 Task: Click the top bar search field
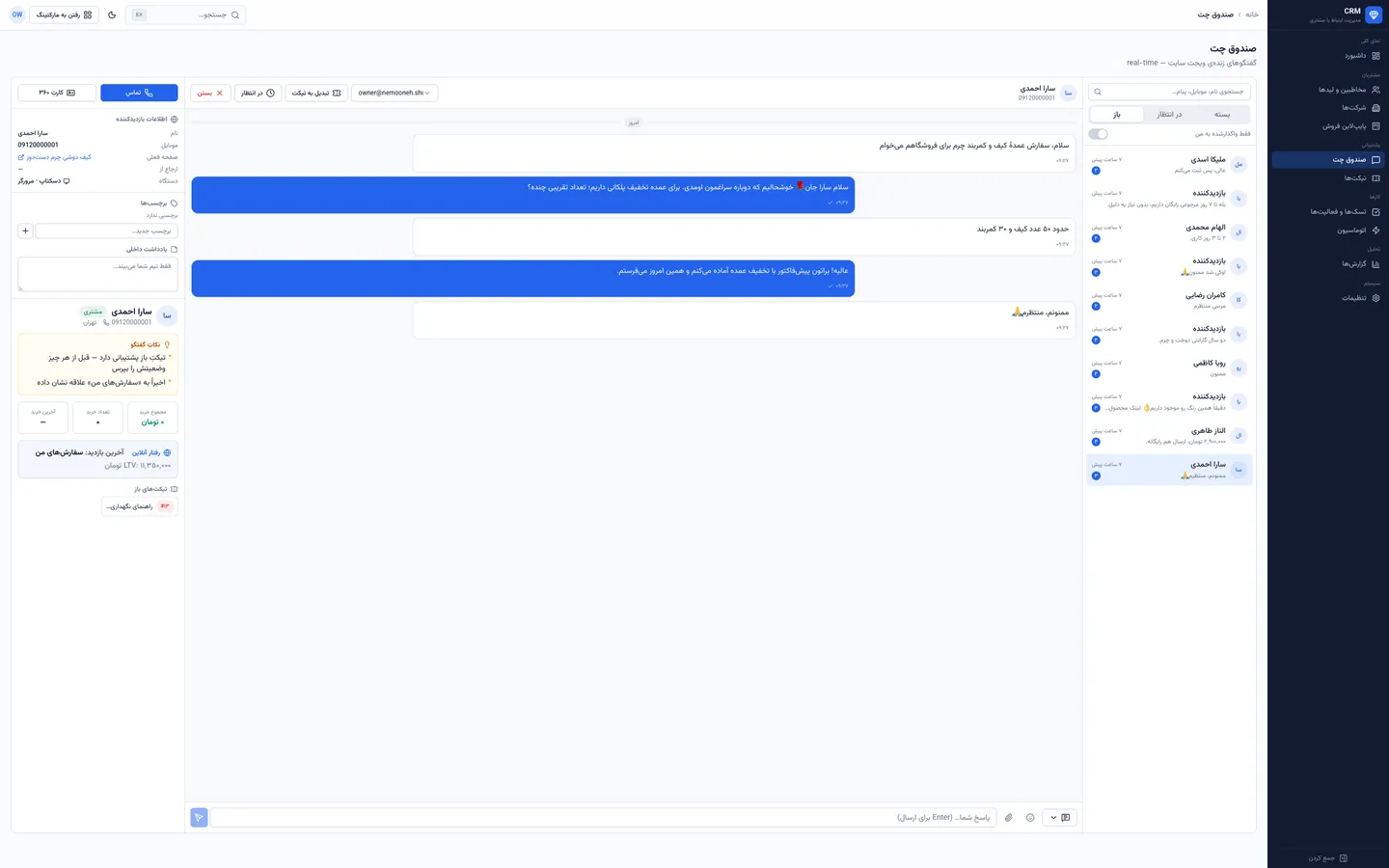pos(185,14)
